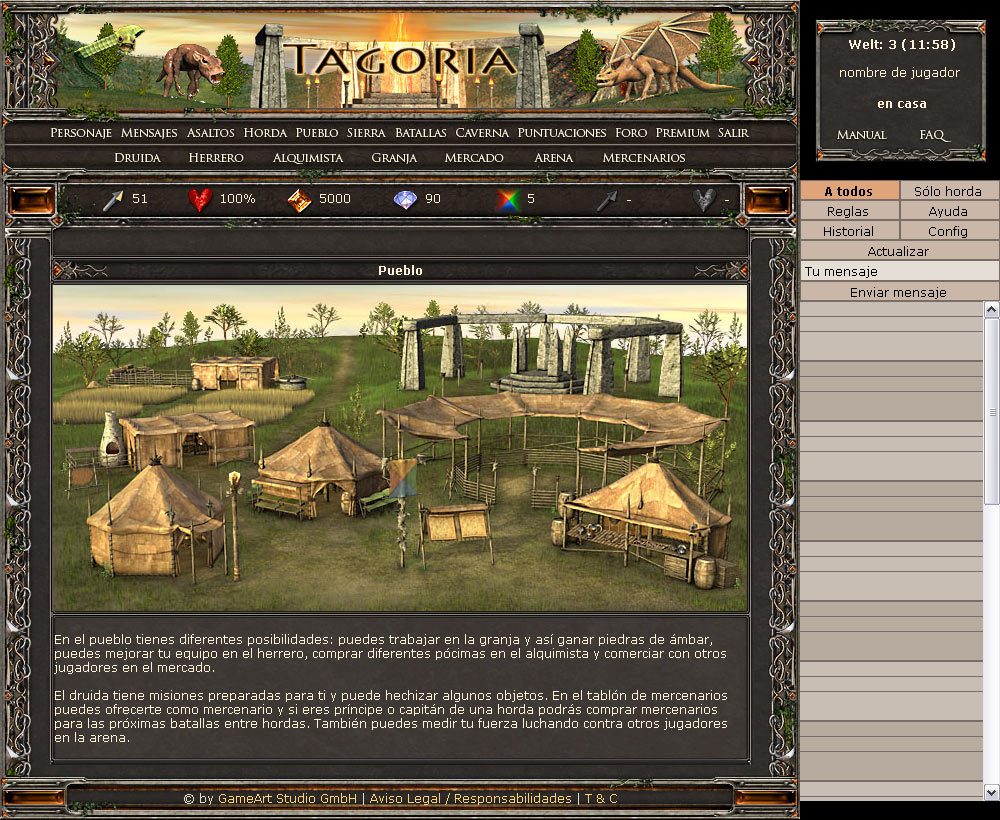Open the Mensajes menu
Image resolution: width=1000 pixels, height=820 pixels.
click(x=149, y=133)
